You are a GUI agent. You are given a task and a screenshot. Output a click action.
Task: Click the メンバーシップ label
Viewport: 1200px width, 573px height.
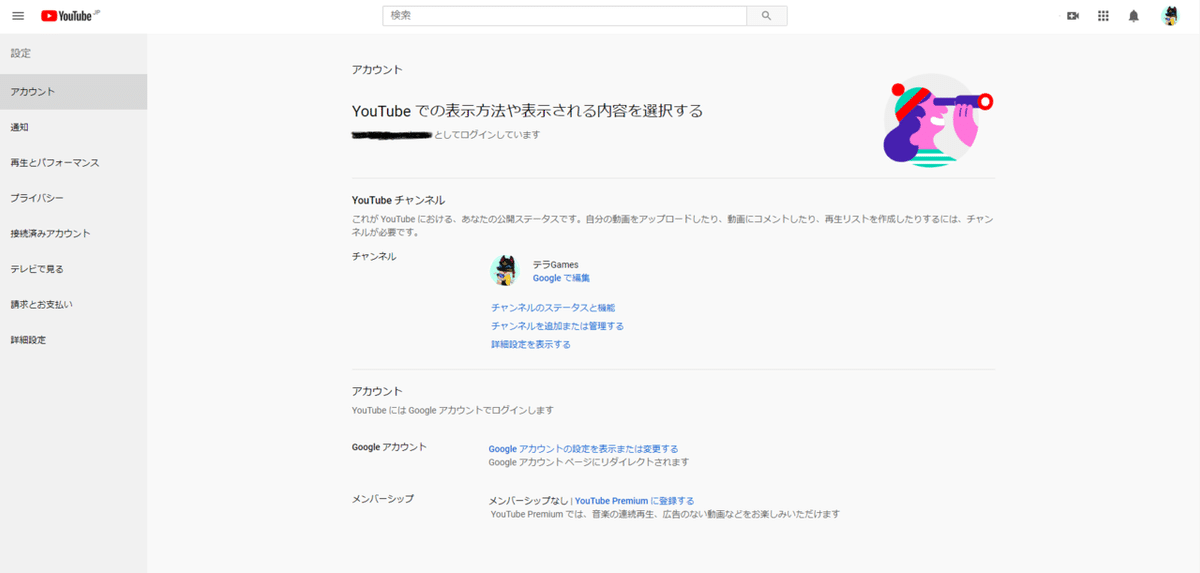(383, 498)
